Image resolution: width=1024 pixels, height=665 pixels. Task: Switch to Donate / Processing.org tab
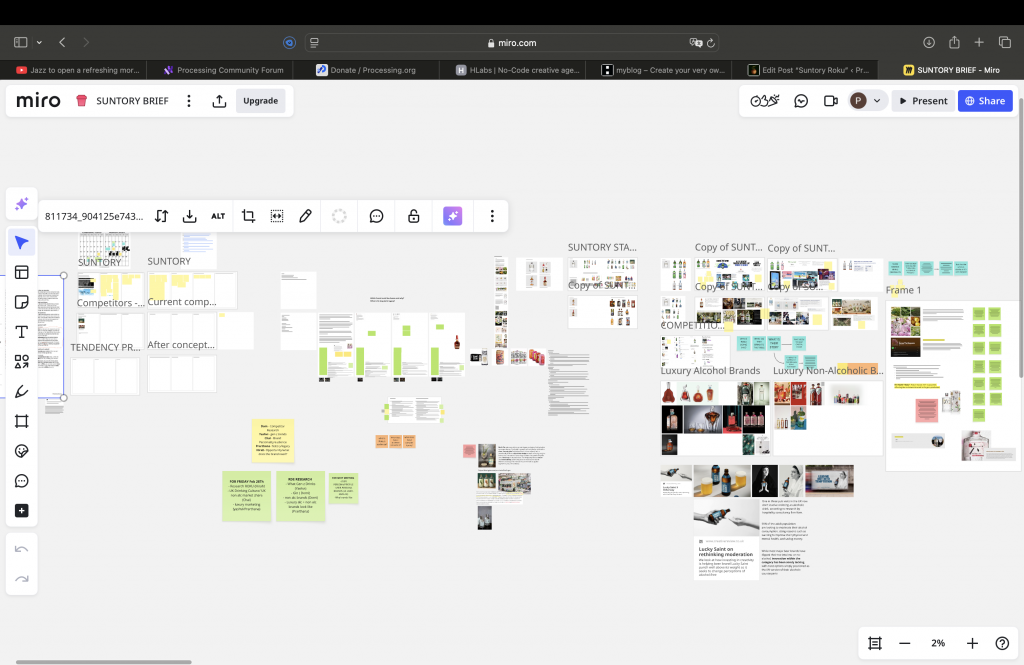pos(366,70)
